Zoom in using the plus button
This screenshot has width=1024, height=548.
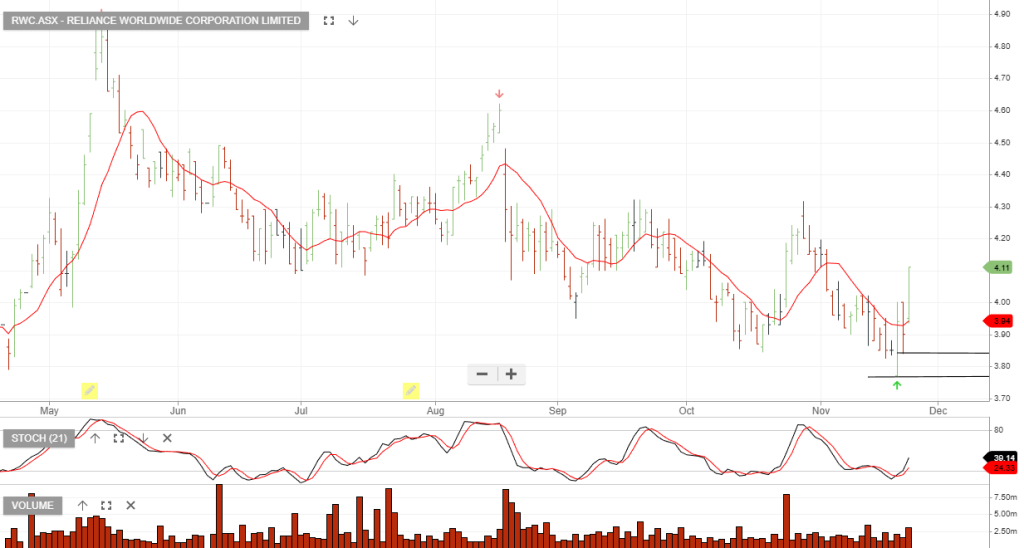point(511,374)
